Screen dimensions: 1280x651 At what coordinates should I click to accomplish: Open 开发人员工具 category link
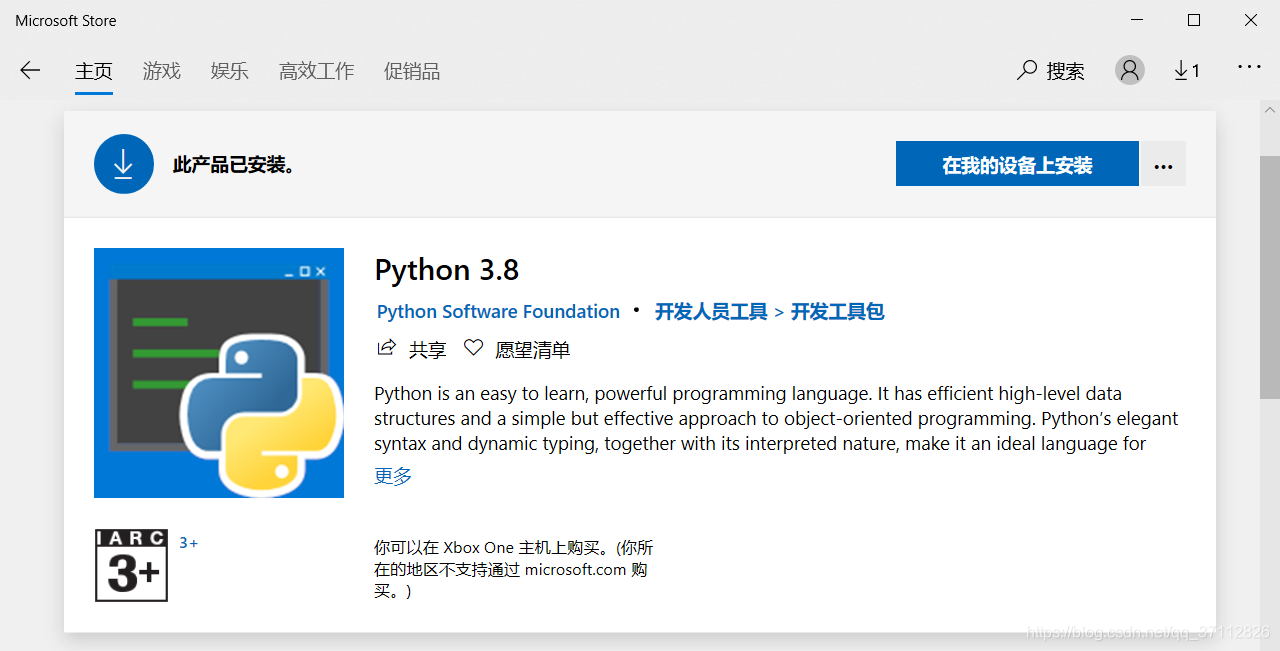(x=711, y=312)
